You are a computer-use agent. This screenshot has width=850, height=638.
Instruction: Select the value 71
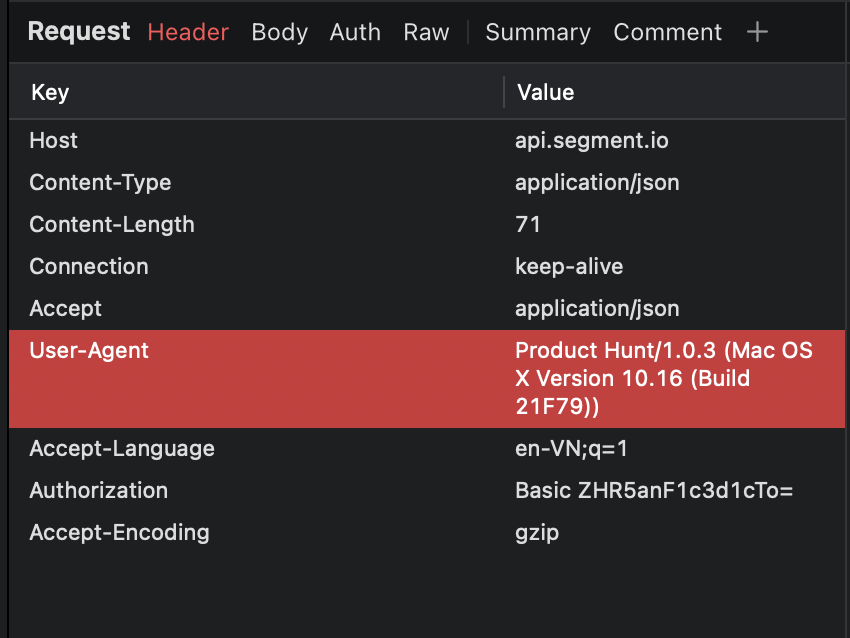[527, 224]
